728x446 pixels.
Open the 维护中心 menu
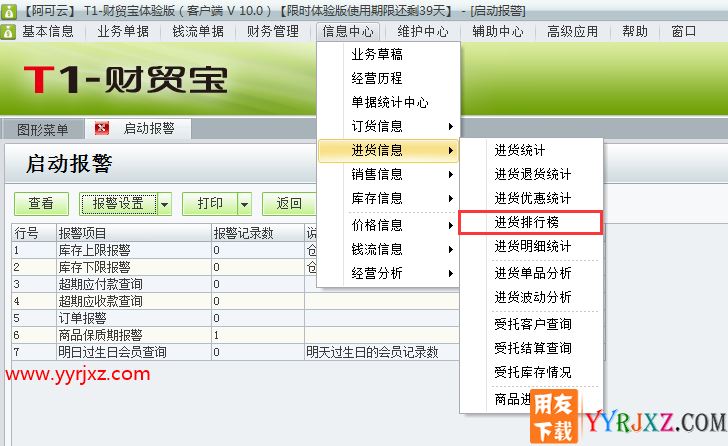click(423, 32)
